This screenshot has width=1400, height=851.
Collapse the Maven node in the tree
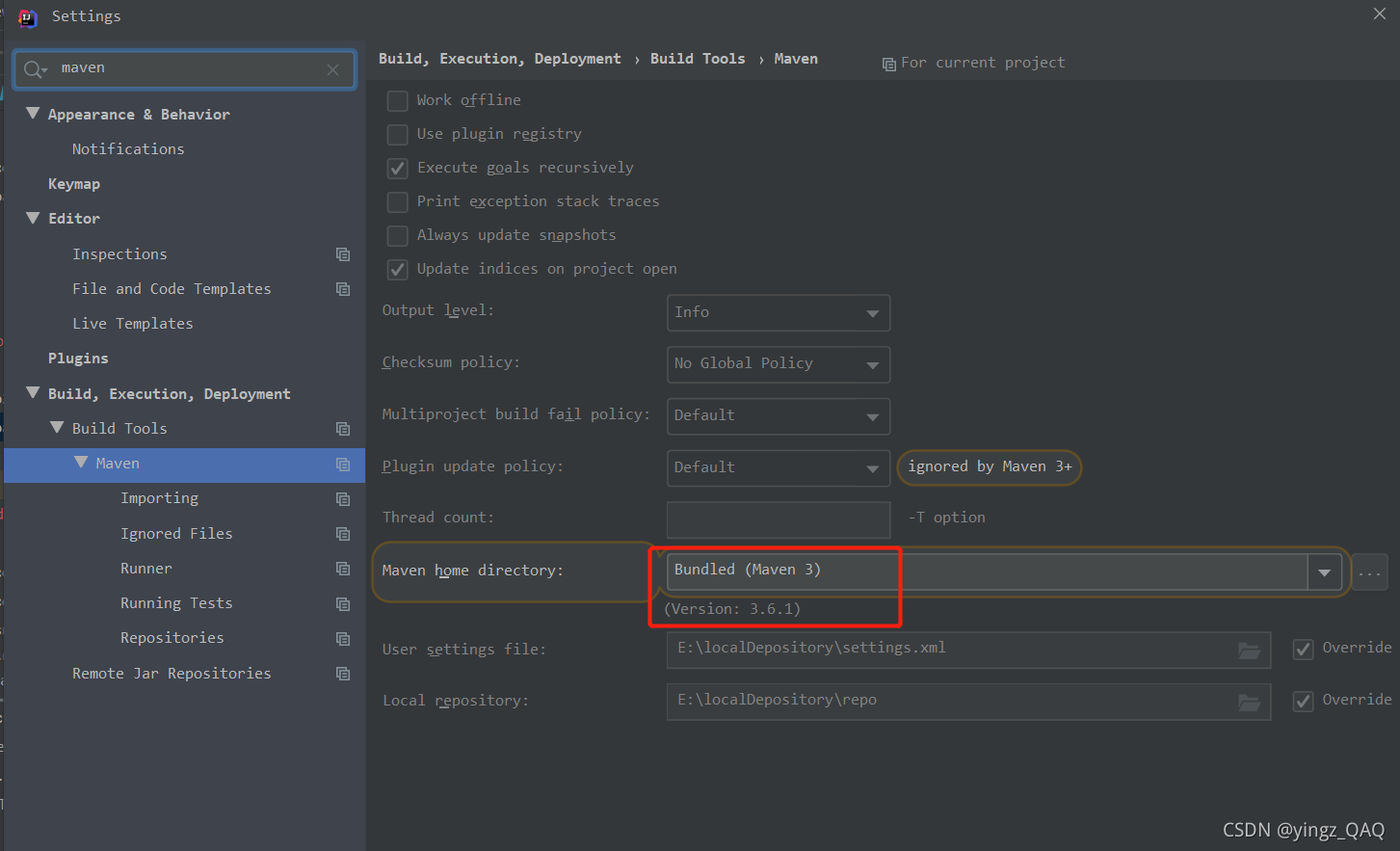point(81,463)
